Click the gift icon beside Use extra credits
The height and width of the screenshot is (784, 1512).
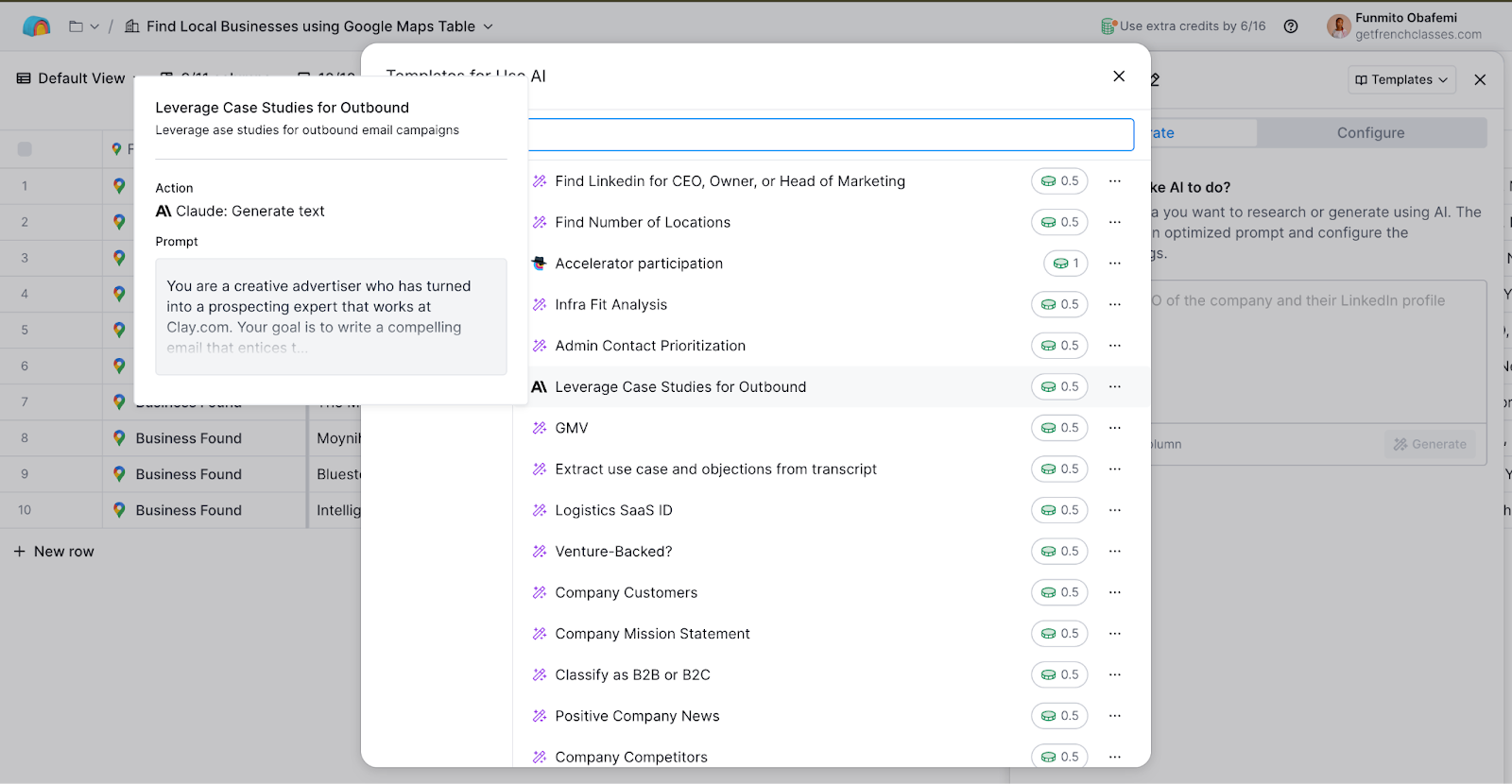tap(1108, 26)
